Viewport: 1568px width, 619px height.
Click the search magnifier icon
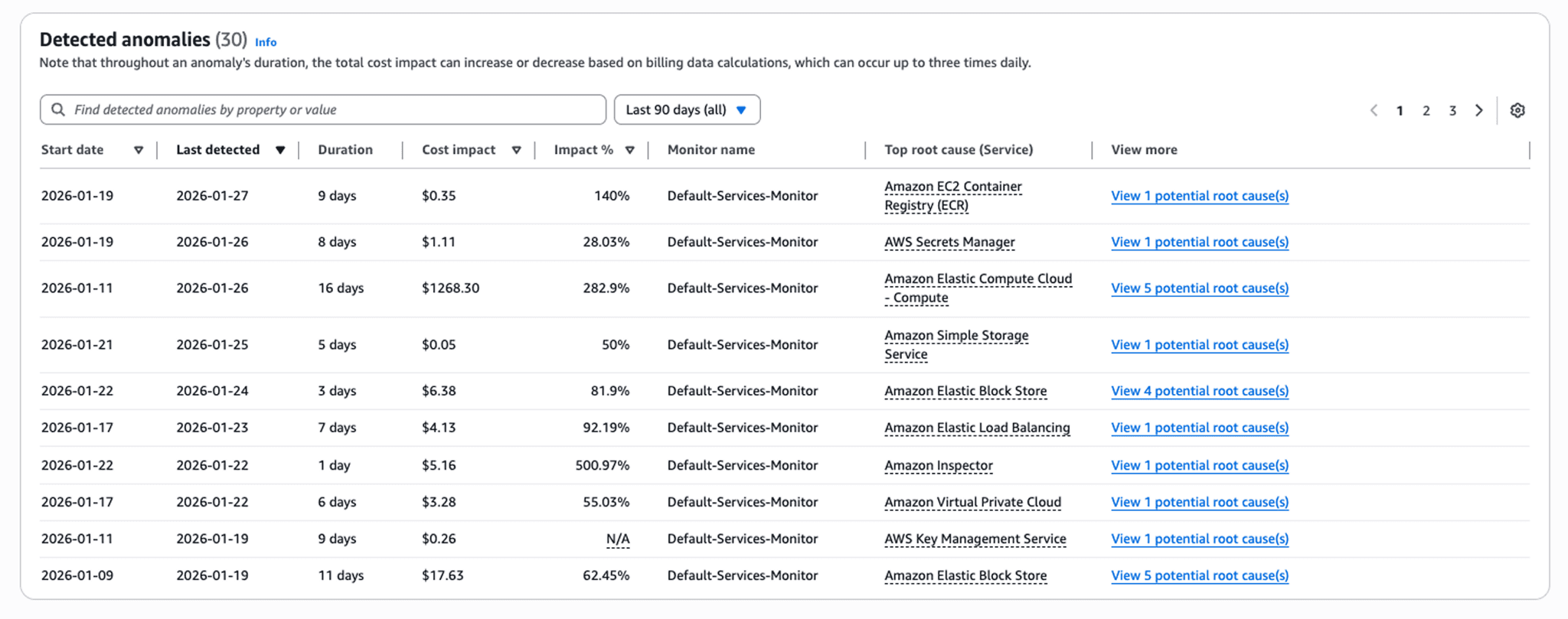(x=58, y=109)
